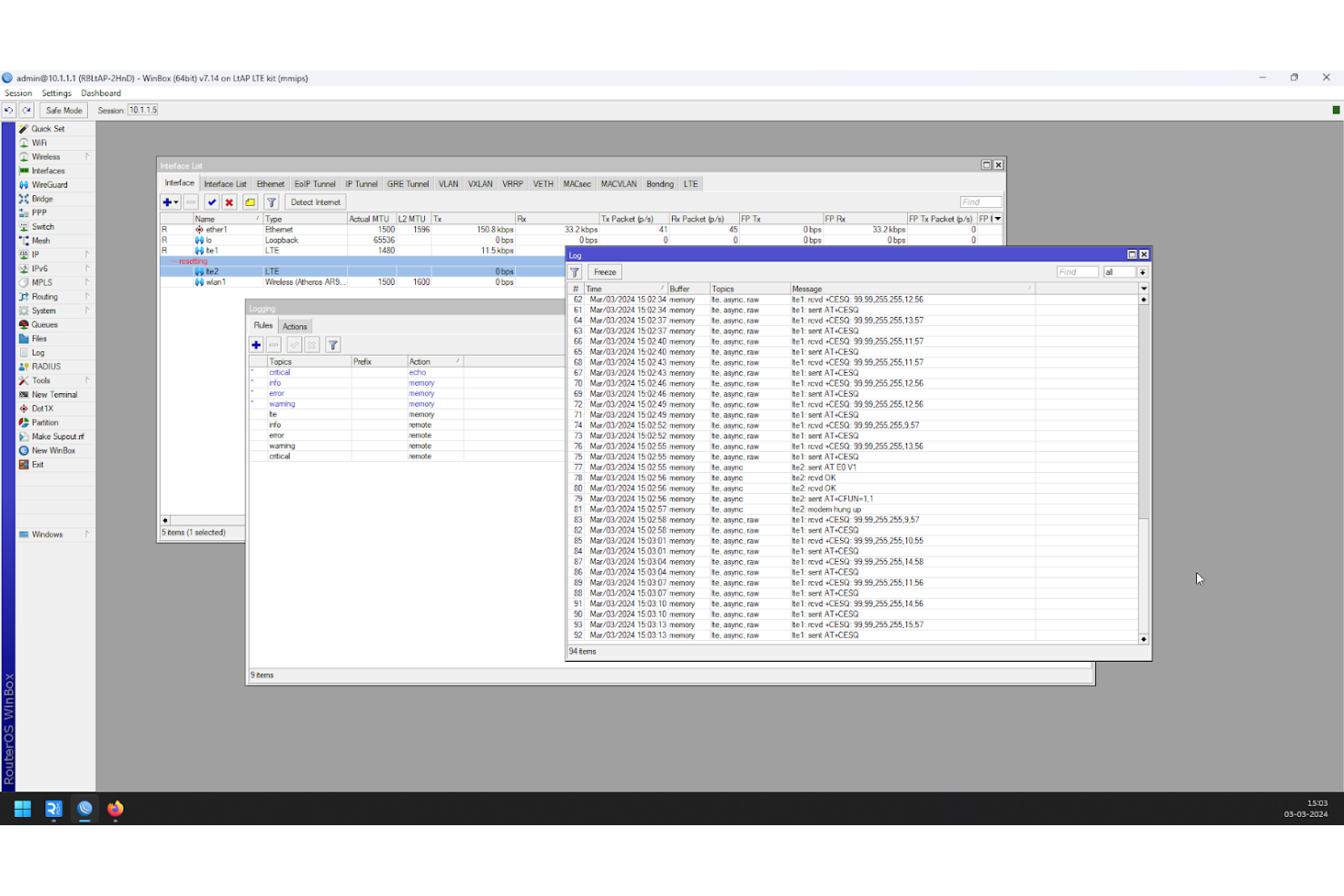Open the add-interface type dropdown arrow
This screenshot has width=1344, height=896.
point(175,202)
